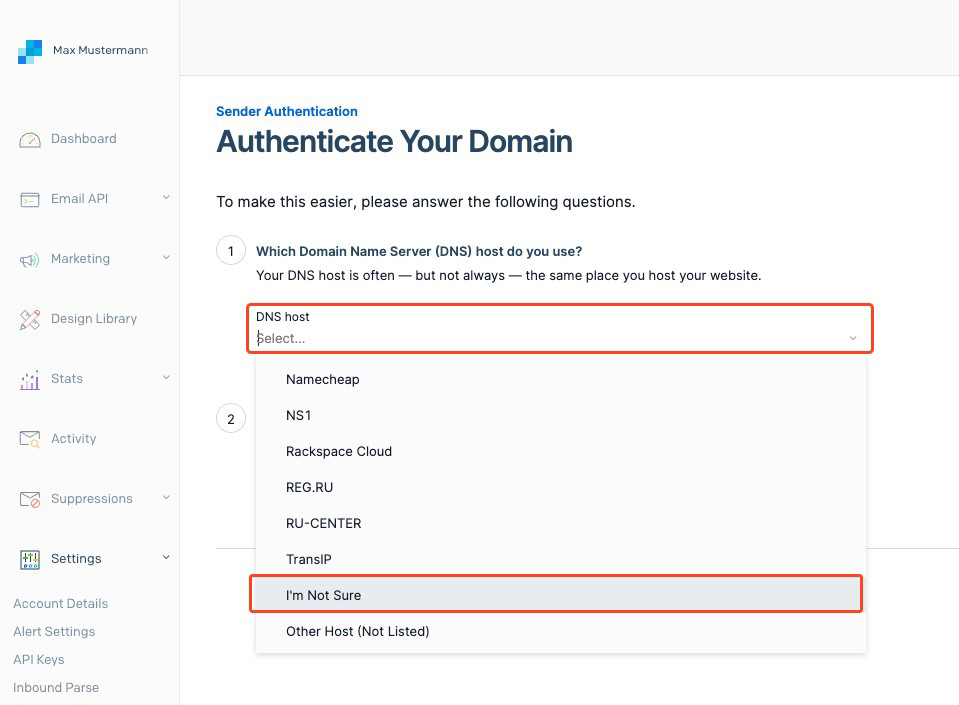
Task: Open Inbound Parse settings page
Action: click(56, 688)
